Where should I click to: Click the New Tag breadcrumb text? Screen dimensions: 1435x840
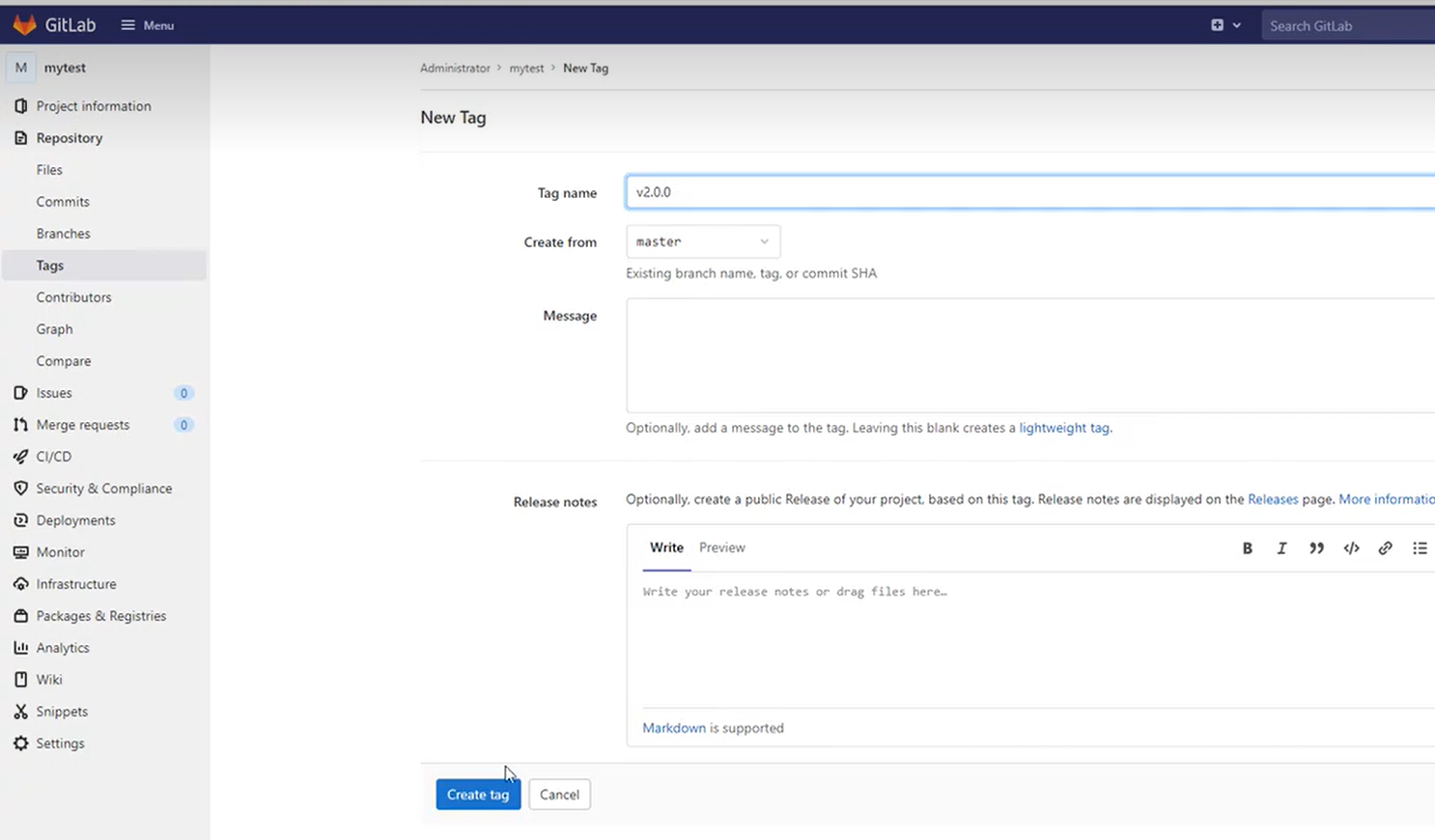[585, 69]
